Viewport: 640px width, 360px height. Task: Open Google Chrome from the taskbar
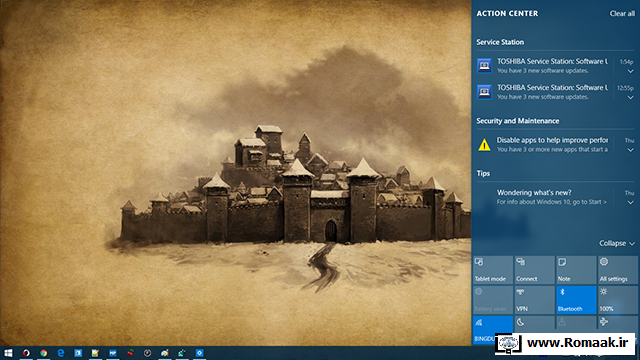[43, 353]
